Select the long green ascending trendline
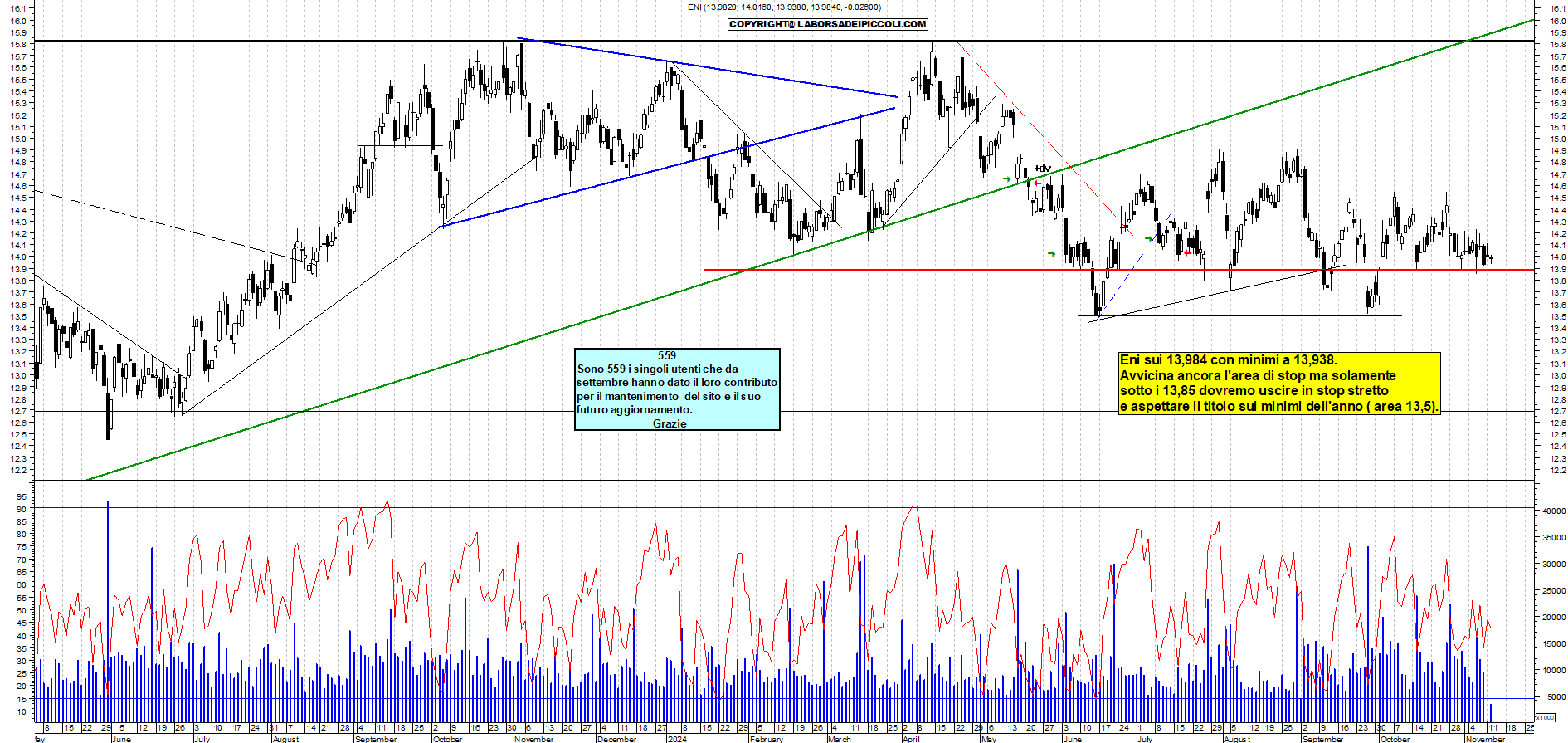The width and height of the screenshot is (1568, 743). (x=810, y=250)
